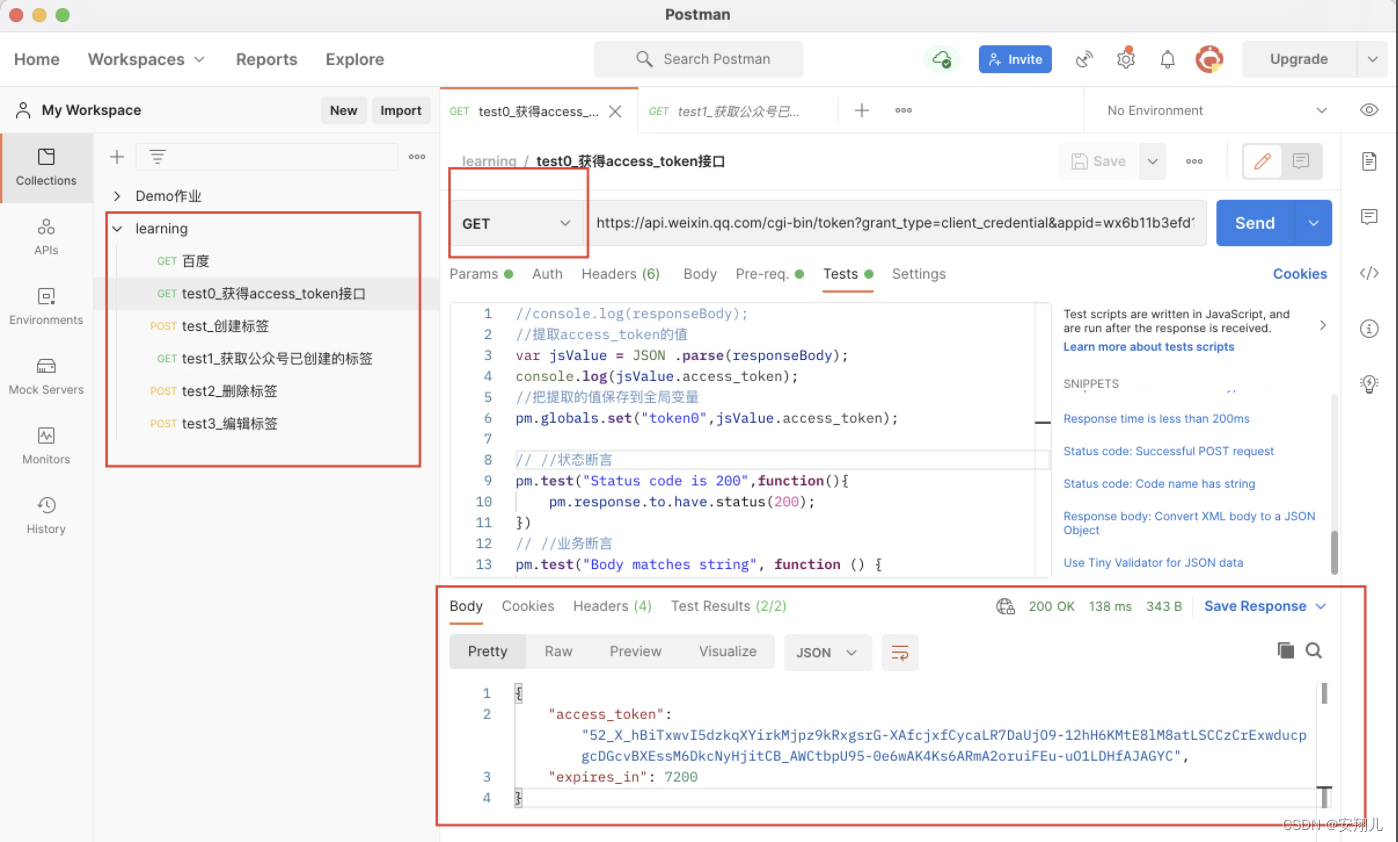This screenshot has height=842, width=1398.
Task: Open the Save button dropdown arrow
Action: pos(1153,161)
